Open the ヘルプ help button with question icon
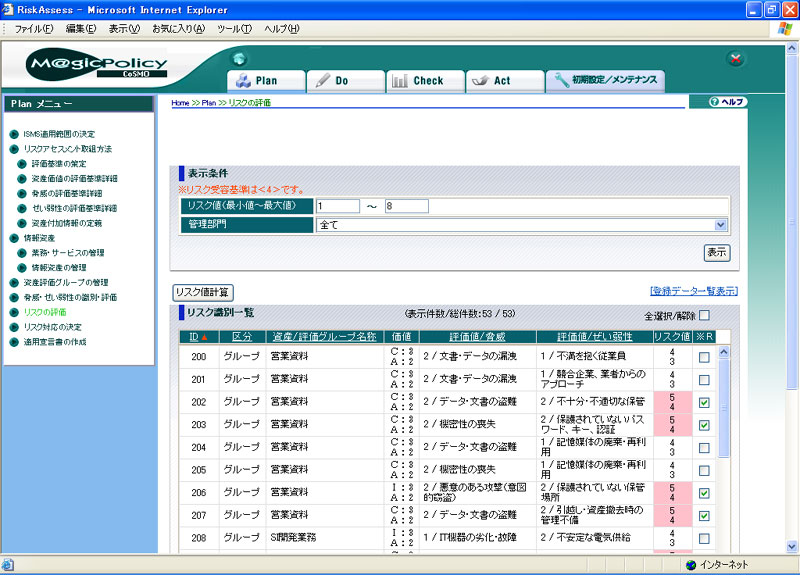The width and height of the screenshot is (800, 575). tap(727, 102)
